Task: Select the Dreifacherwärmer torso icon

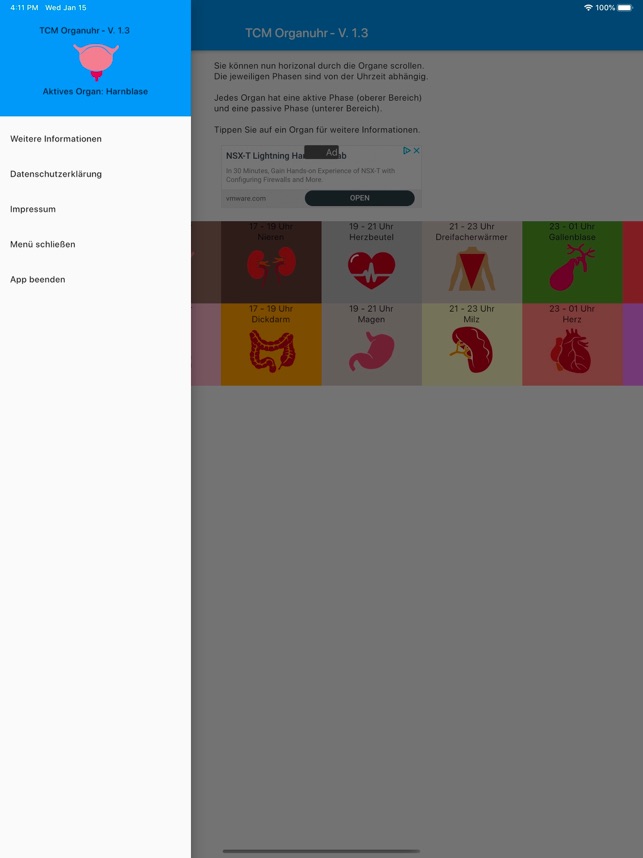Action: click(x=472, y=268)
